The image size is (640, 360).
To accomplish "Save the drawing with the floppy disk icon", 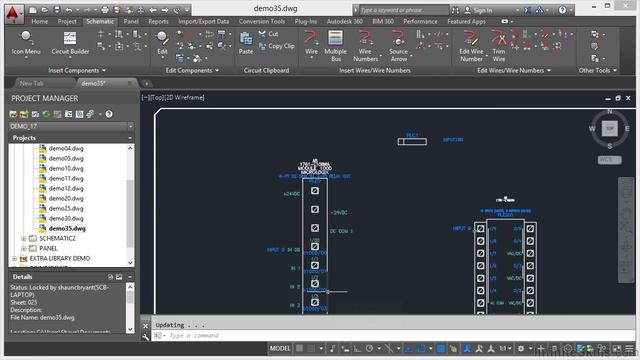I will point(57,10).
